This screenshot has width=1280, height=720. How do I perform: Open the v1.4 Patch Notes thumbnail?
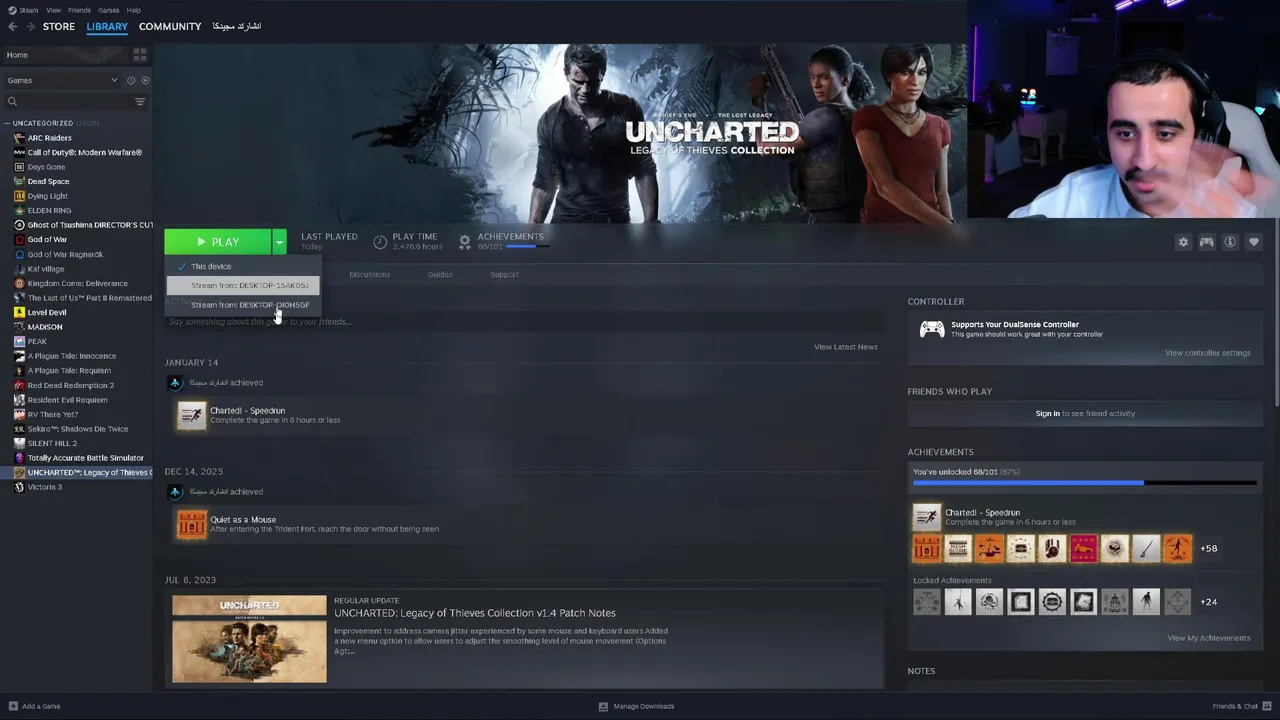[x=249, y=639]
